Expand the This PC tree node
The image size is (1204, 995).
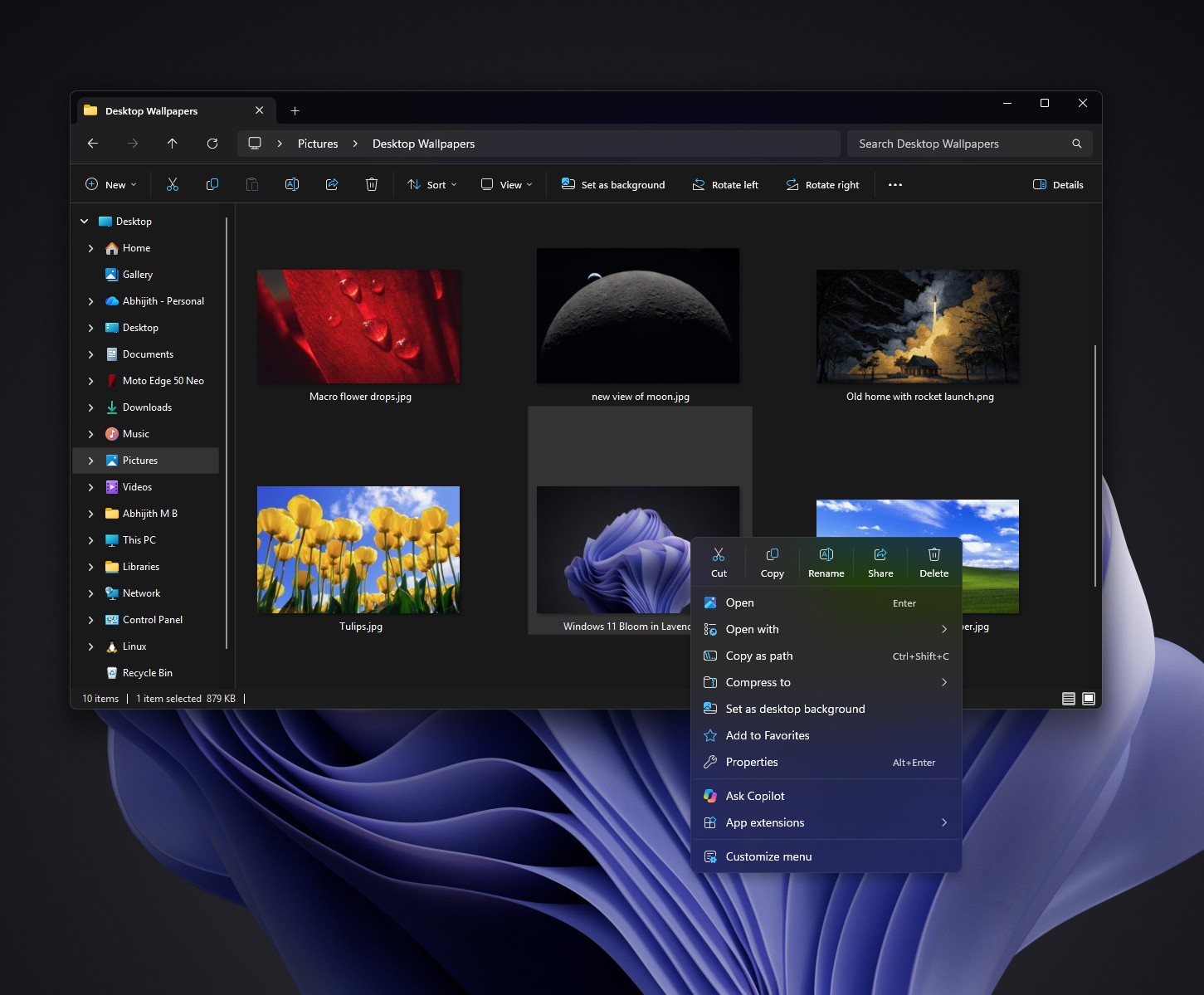click(90, 540)
